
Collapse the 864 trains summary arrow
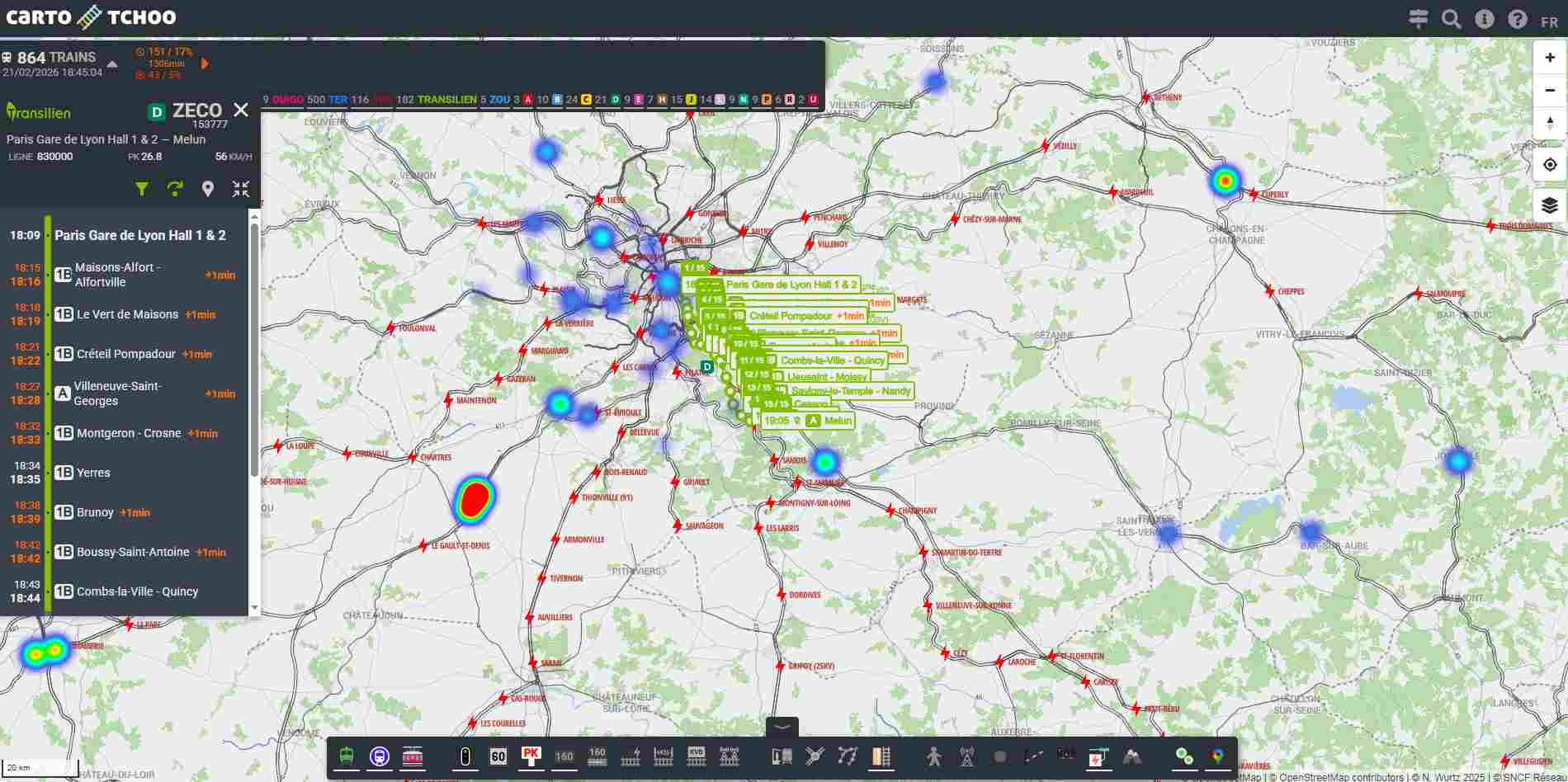click(x=112, y=64)
